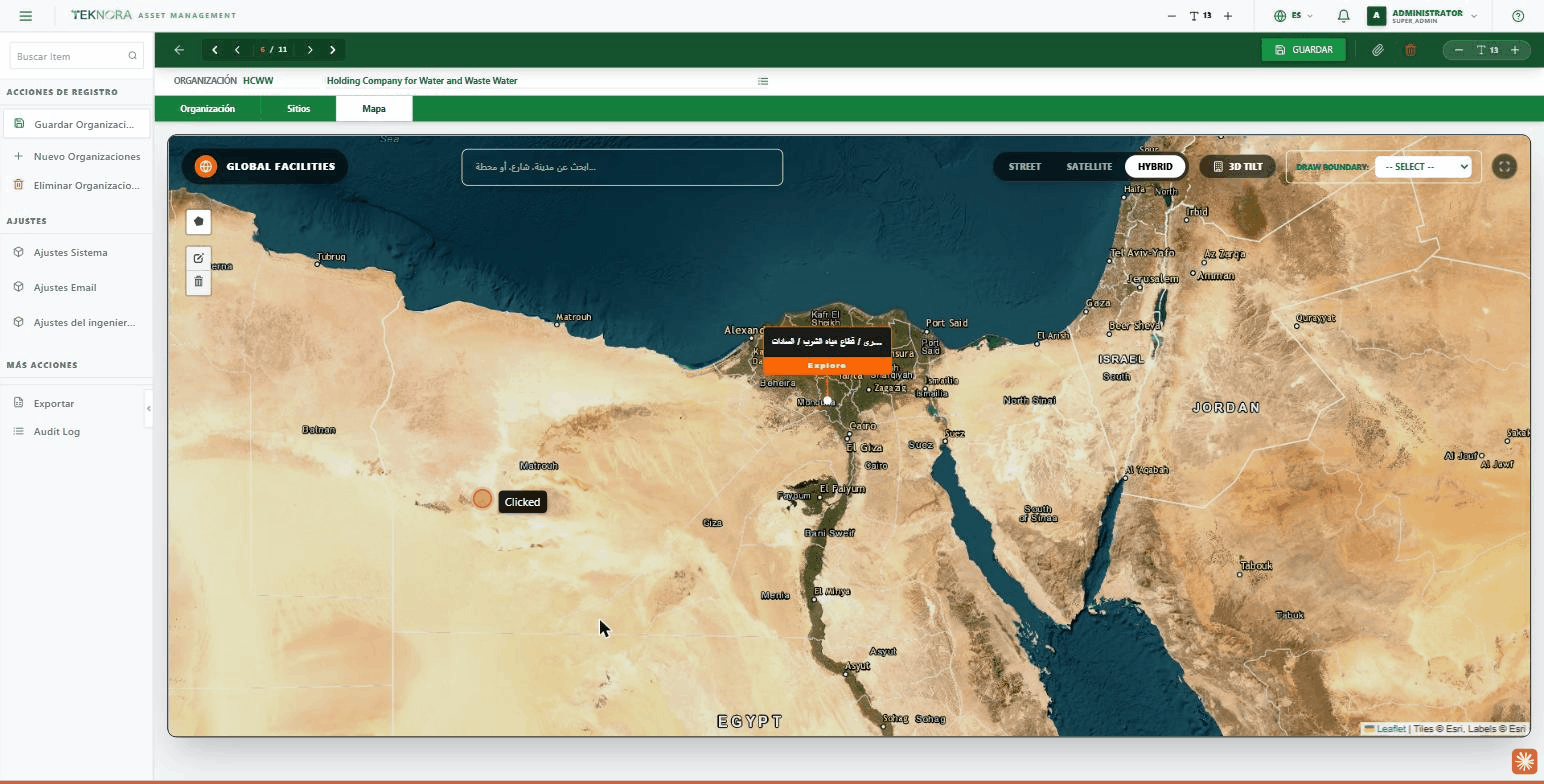Image resolution: width=1544 pixels, height=784 pixels.
Task: Go back with the left arrow icon
Action: click(x=179, y=50)
